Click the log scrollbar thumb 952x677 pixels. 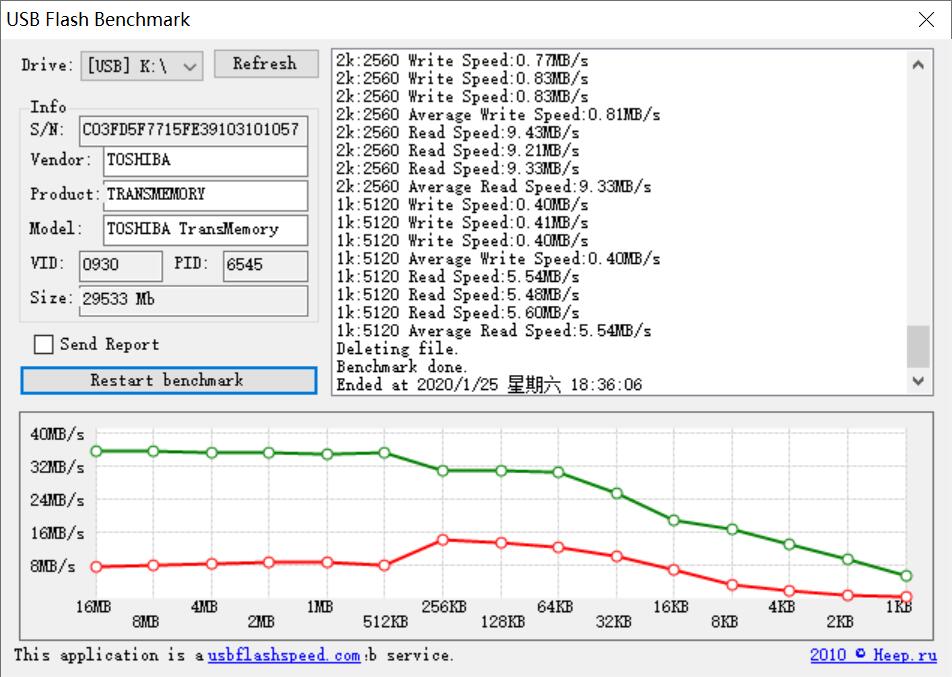coord(917,346)
